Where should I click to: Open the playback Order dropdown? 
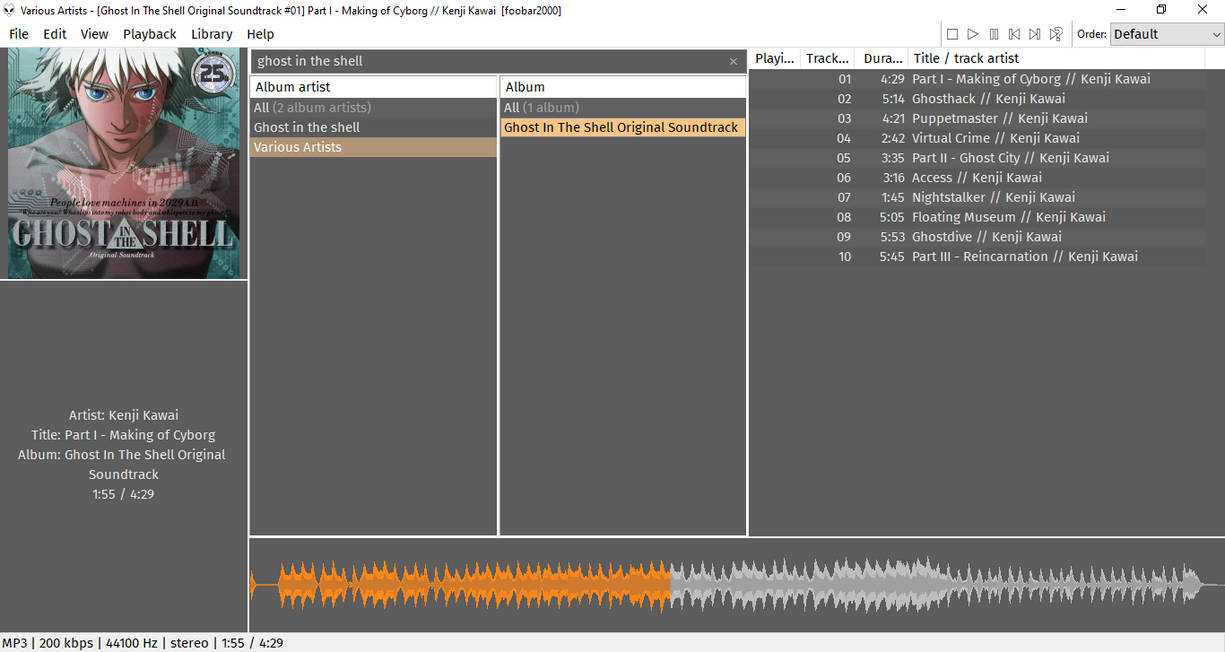(1167, 34)
